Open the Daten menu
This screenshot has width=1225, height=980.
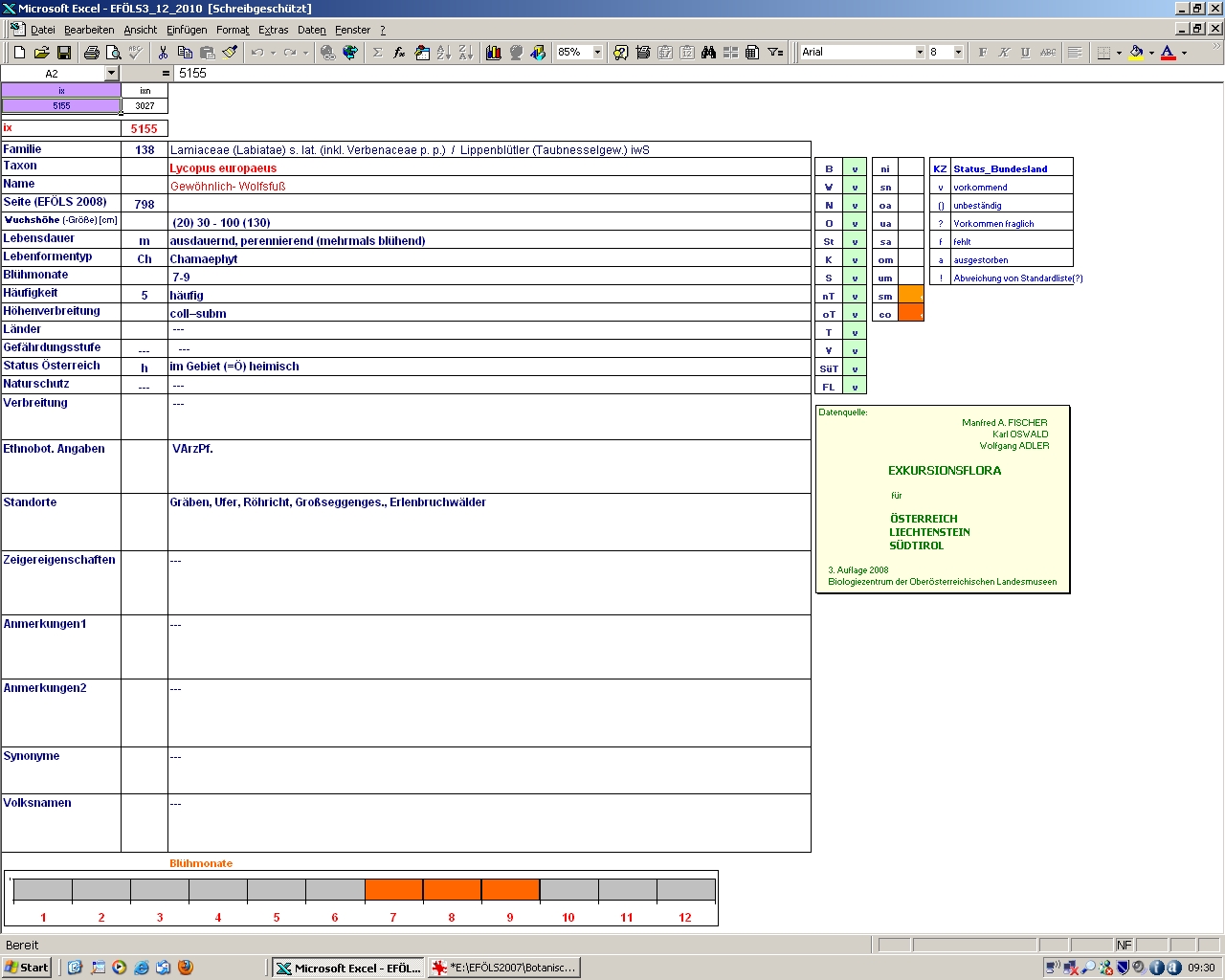pos(312,30)
